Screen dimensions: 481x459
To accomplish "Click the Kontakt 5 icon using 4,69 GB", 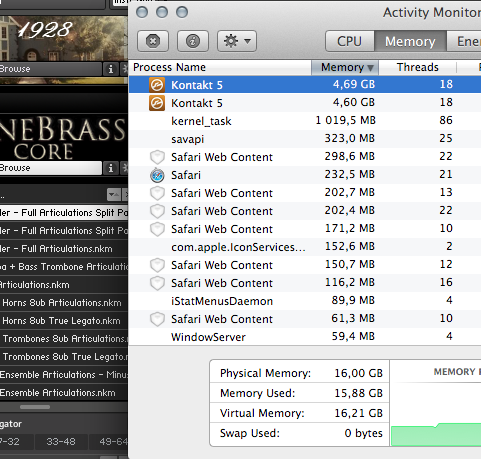I will click(x=157, y=85).
